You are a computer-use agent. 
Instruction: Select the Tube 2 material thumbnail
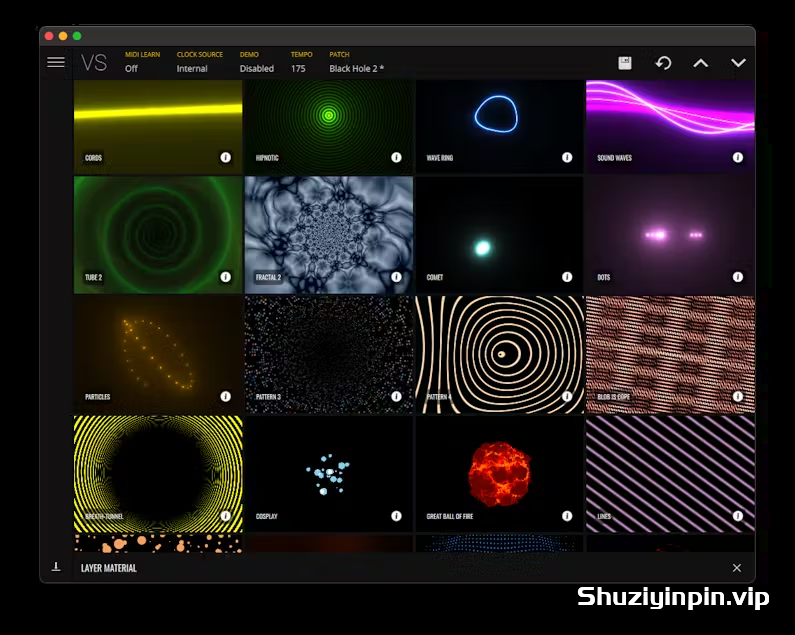158,235
